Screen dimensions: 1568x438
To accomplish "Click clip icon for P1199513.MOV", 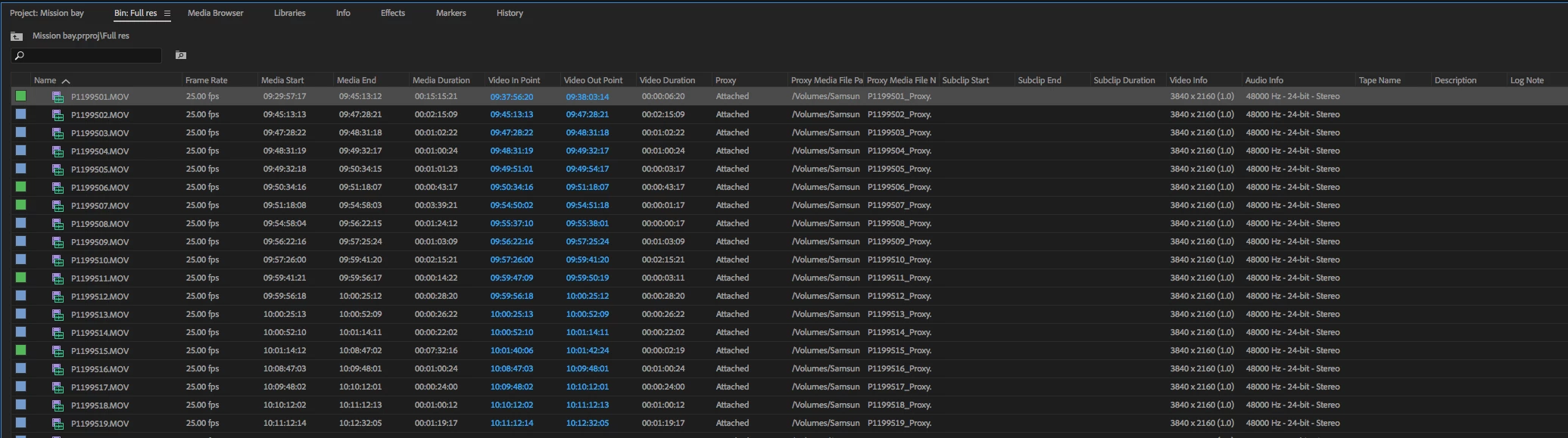I will 58,315.
